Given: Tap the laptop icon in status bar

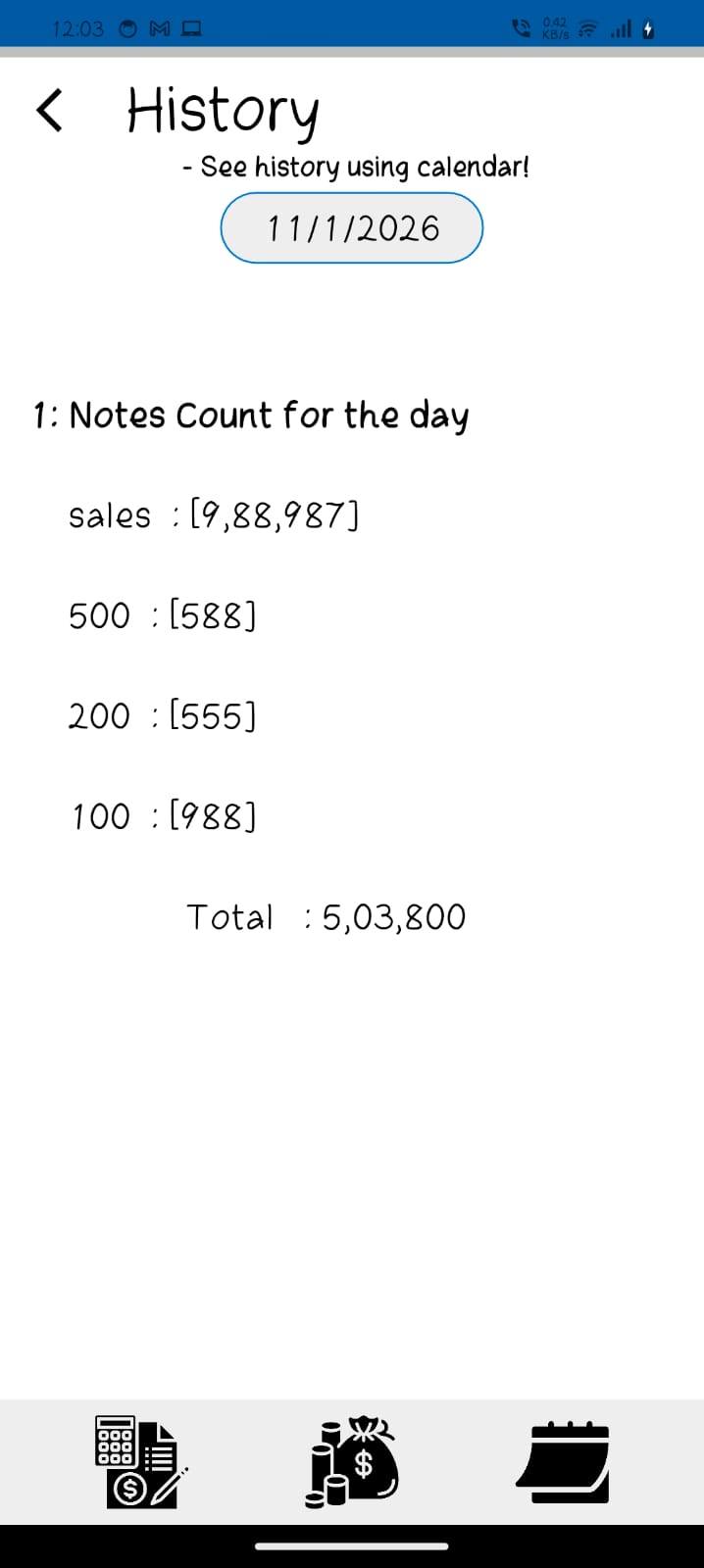Looking at the screenshot, I should click(x=191, y=29).
